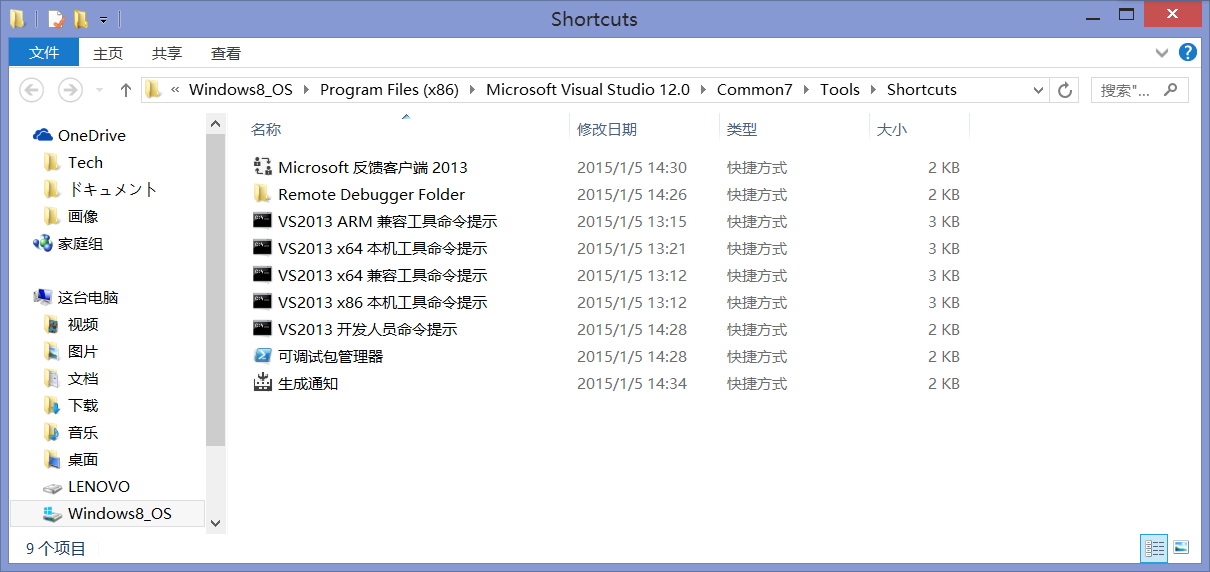Click the 2015/1/5 13:21 date cell
This screenshot has height=572, width=1210.
click(632, 248)
